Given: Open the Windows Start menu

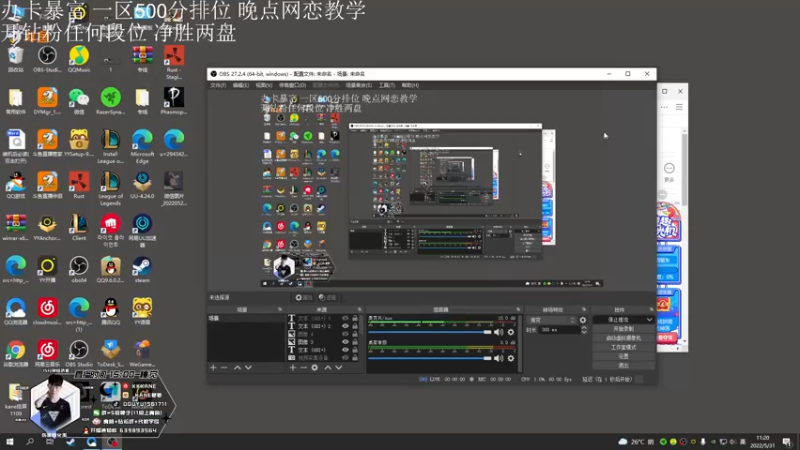Looking at the screenshot, I should click(10, 442).
